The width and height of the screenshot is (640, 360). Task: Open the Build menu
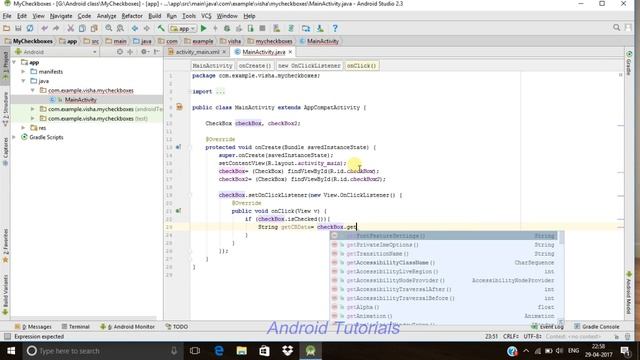[154, 16]
